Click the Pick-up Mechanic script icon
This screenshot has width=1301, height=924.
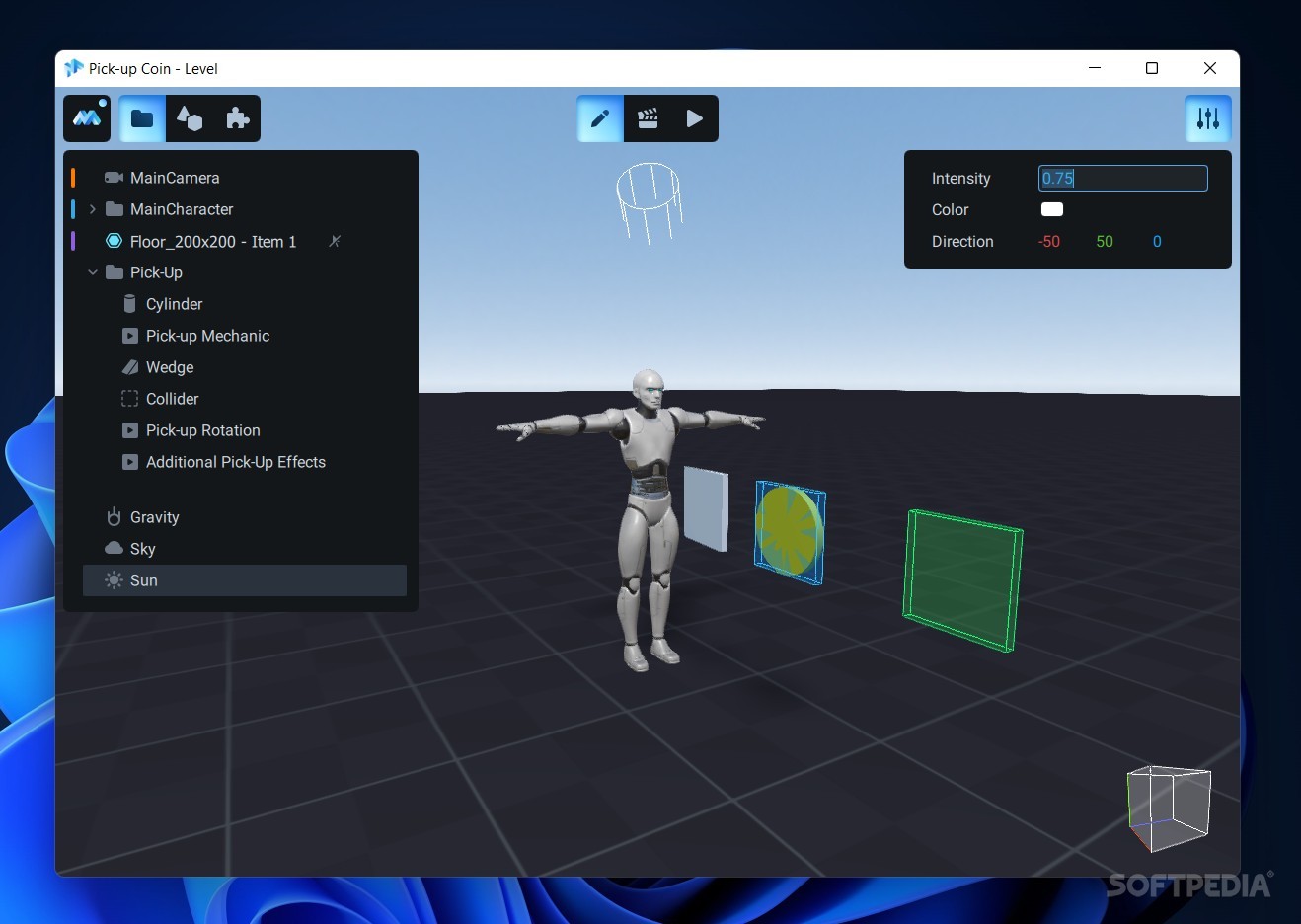point(129,336)
